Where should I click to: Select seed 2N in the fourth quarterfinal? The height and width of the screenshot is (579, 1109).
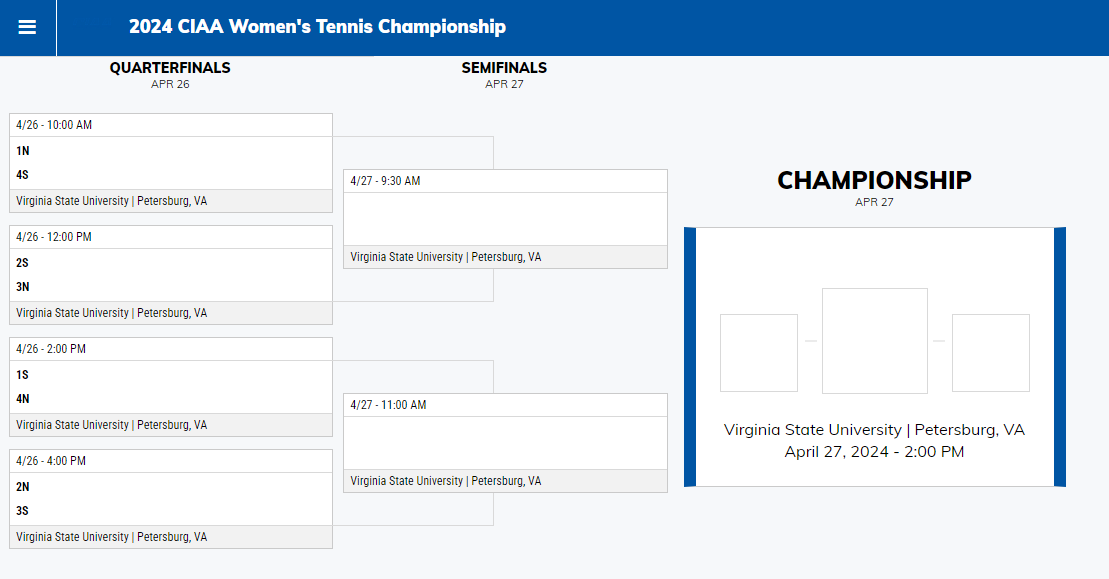pyautogui.click(x=20, y=487)
